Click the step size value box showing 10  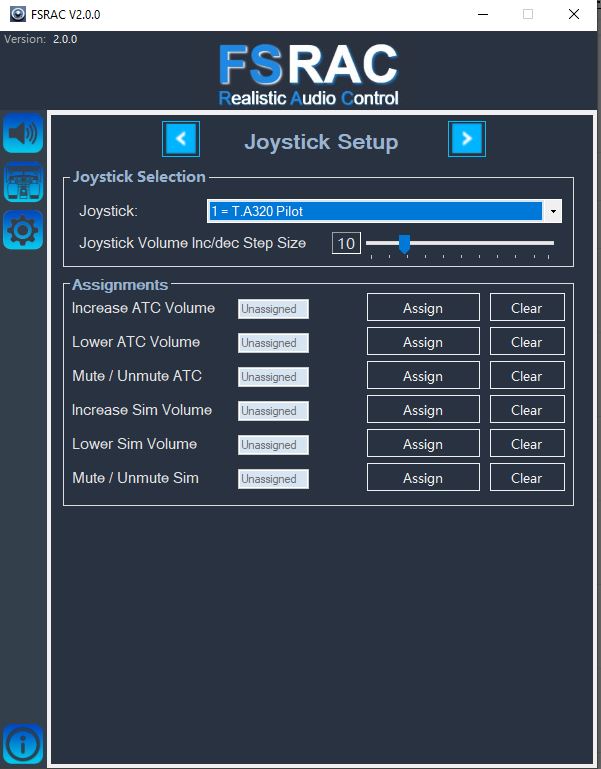(346, 243)
